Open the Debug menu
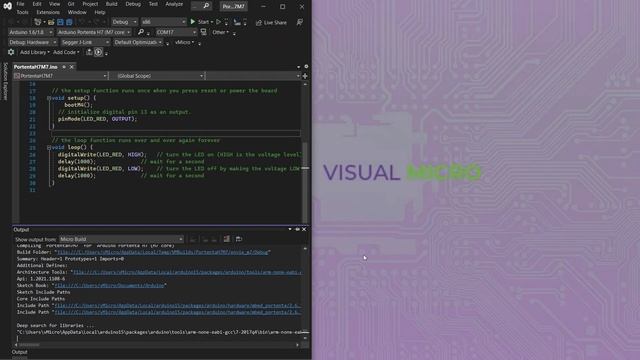640x360 pixels. (133, 4)
